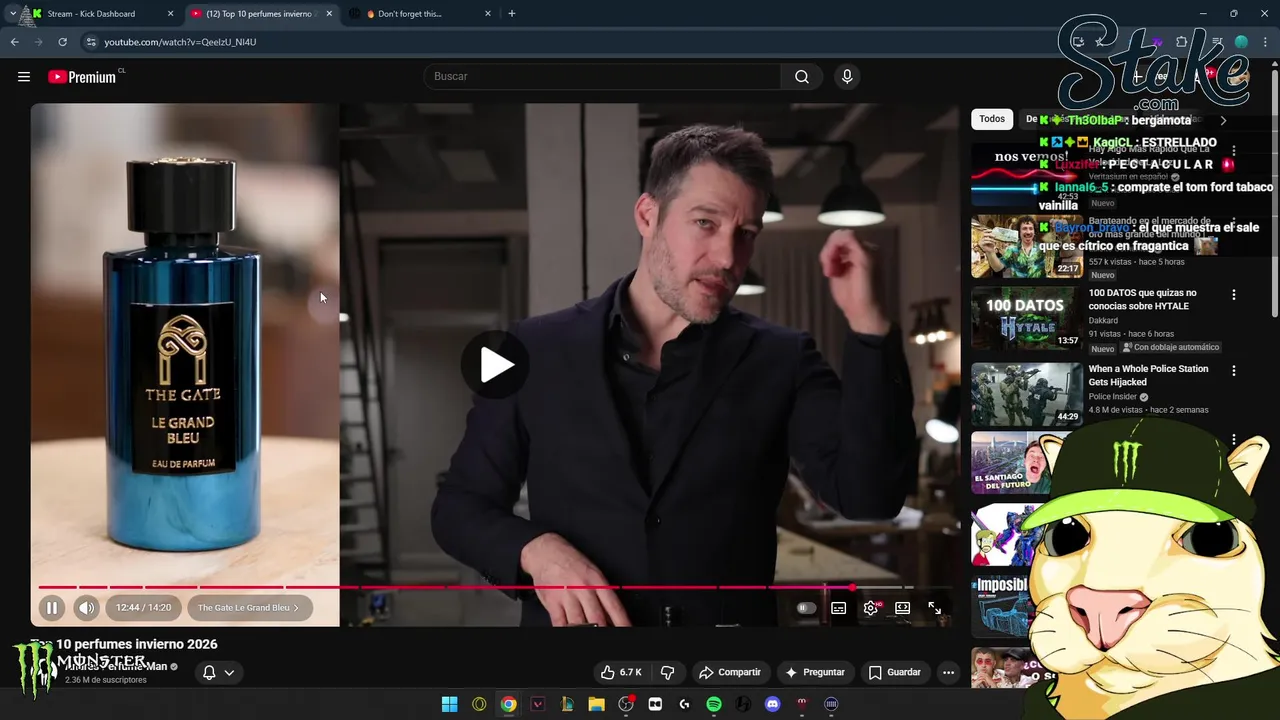Open Discord from the taskbar

[772, 704]
